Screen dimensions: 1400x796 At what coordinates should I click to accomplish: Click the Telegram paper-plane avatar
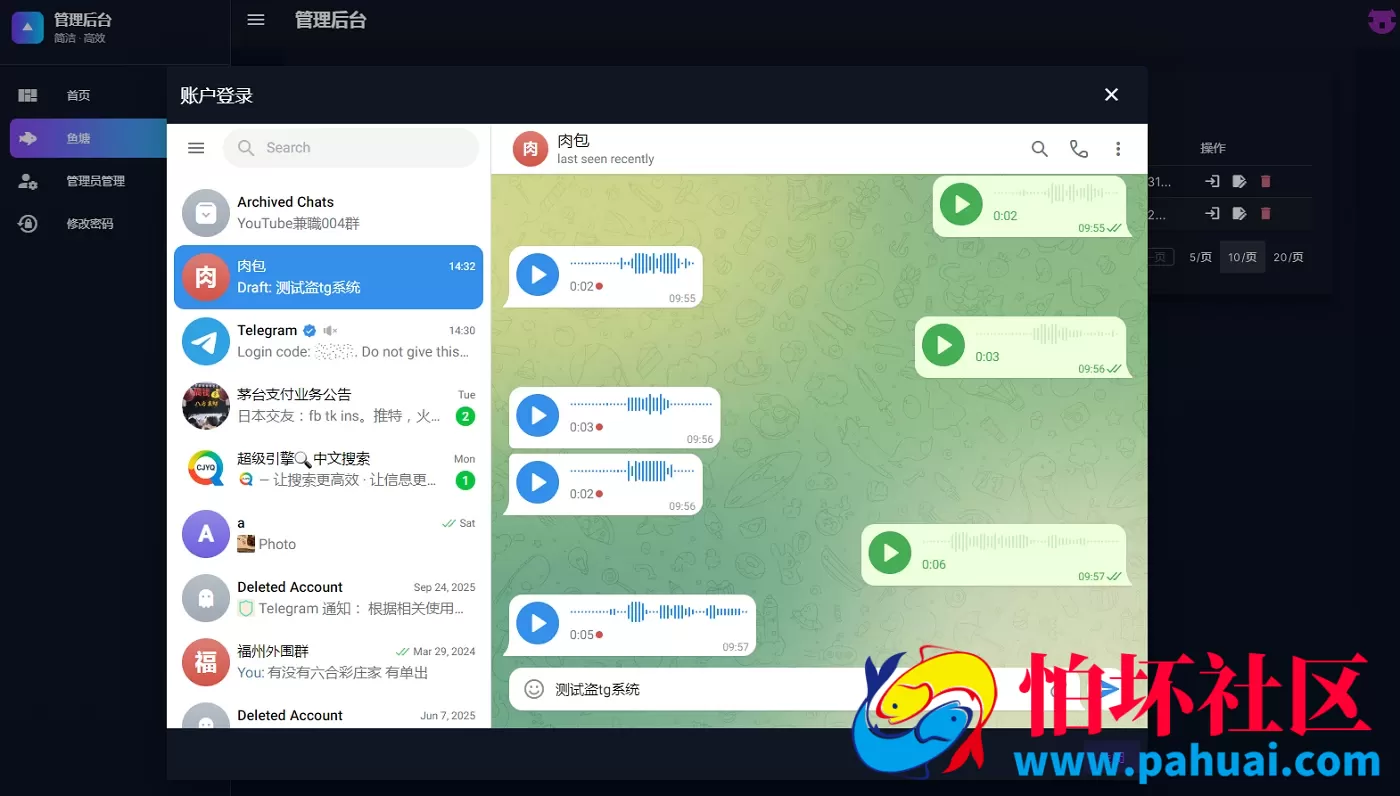206,341
